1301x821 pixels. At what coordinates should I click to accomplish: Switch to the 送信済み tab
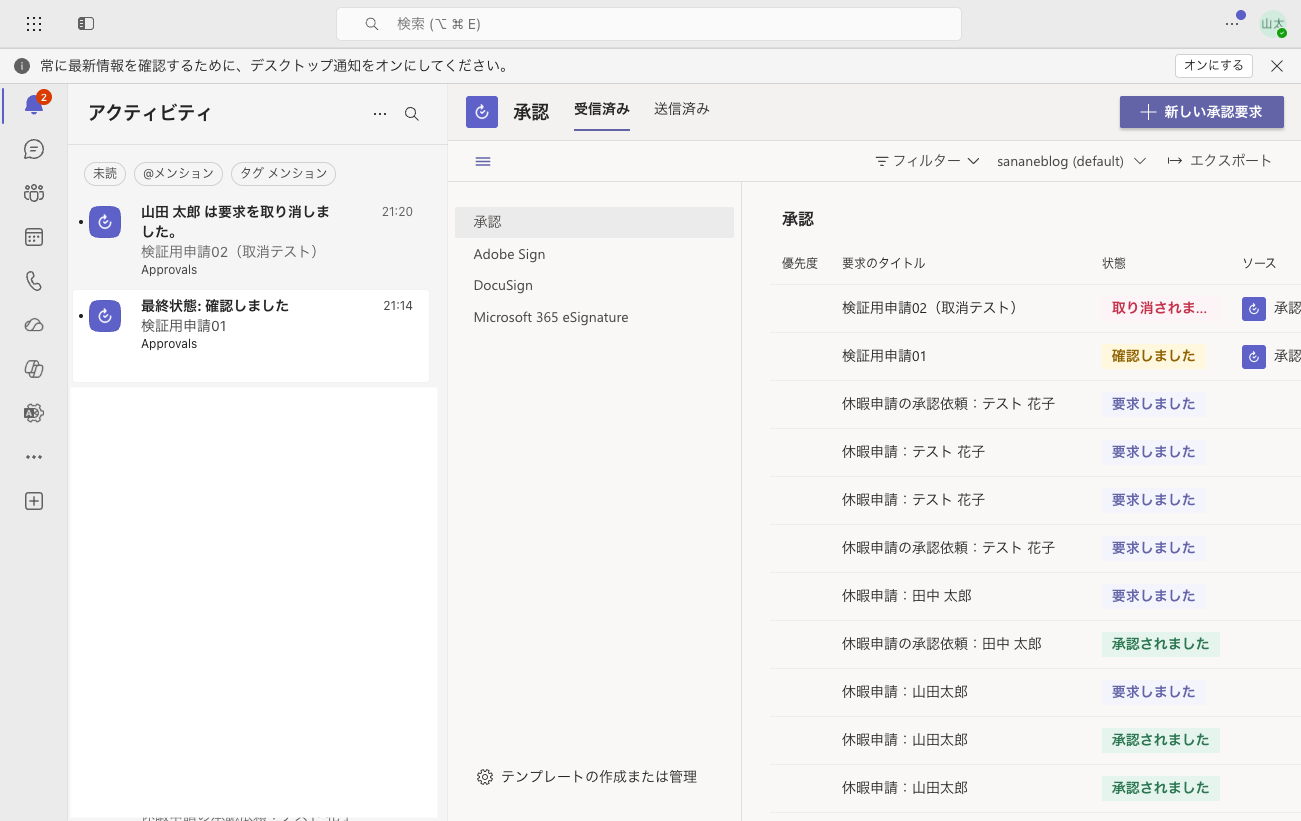tap(682, 109)
